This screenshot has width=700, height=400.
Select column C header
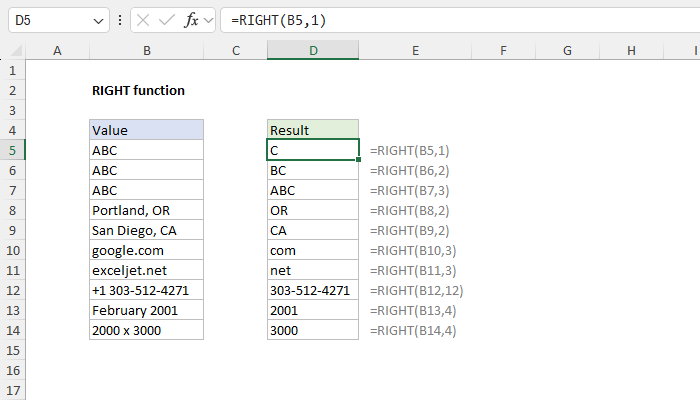[x=236, y=50]
